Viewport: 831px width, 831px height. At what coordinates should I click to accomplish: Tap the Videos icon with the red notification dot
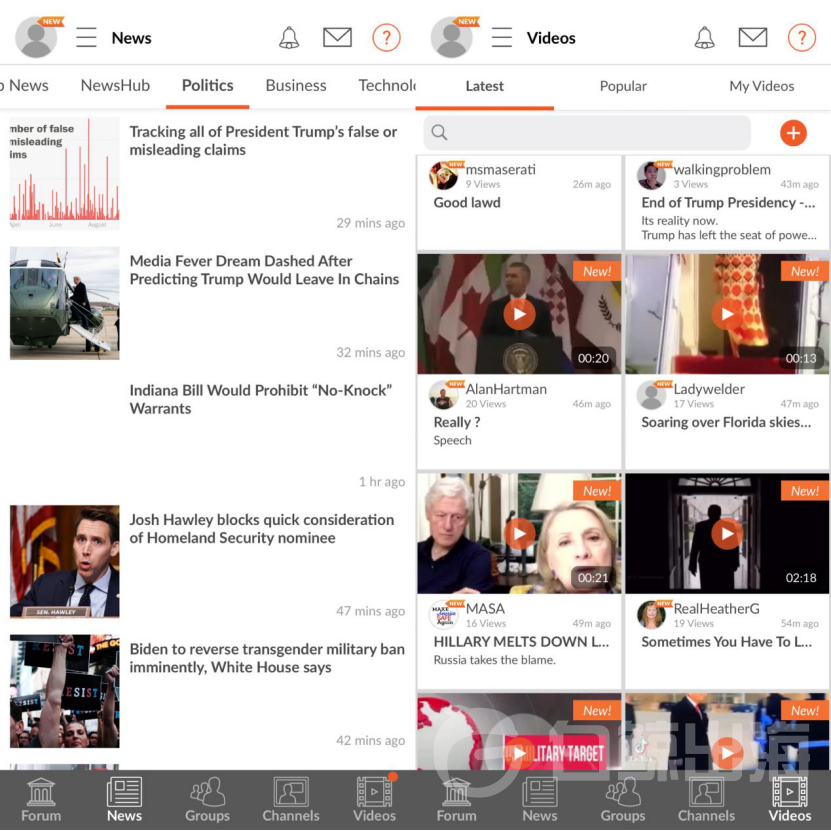tap(374, 800)
